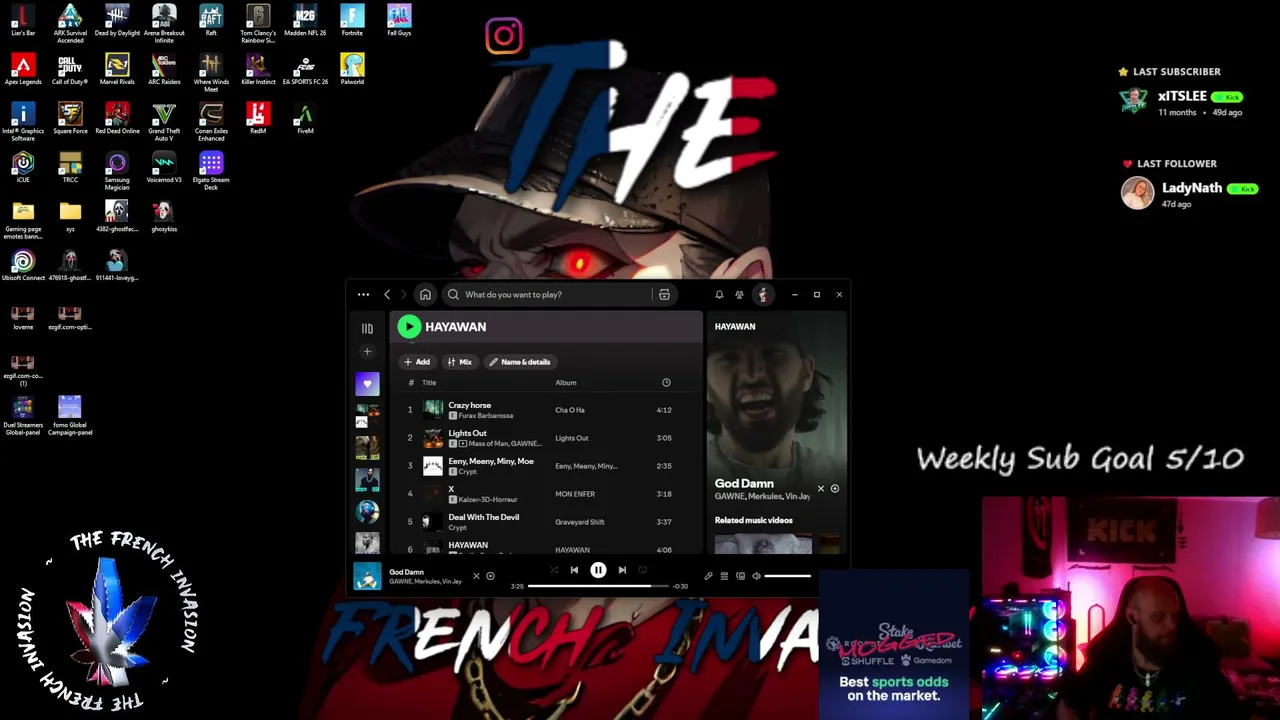The height and width of the screenshot is (720, 1280).
Task: Open the album link 'Cha O Ha'
Action: 570,410
